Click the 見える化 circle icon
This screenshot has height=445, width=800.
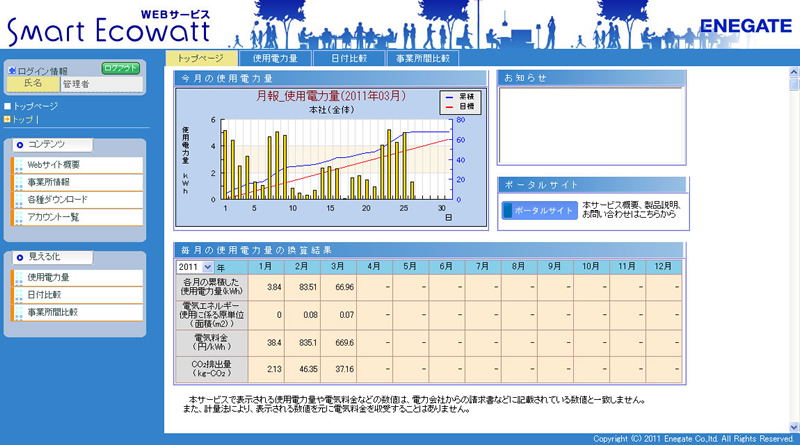pos(20,258)
